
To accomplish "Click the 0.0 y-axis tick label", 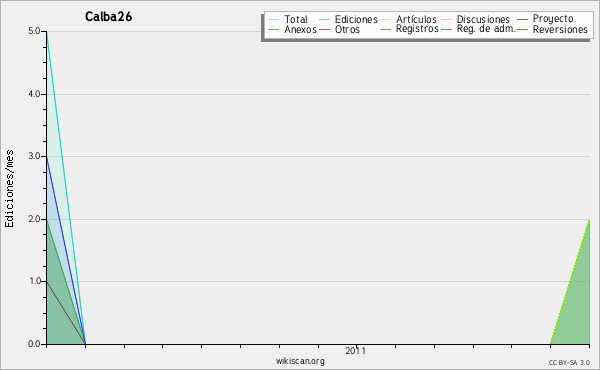I will click(x=34, y=344).
